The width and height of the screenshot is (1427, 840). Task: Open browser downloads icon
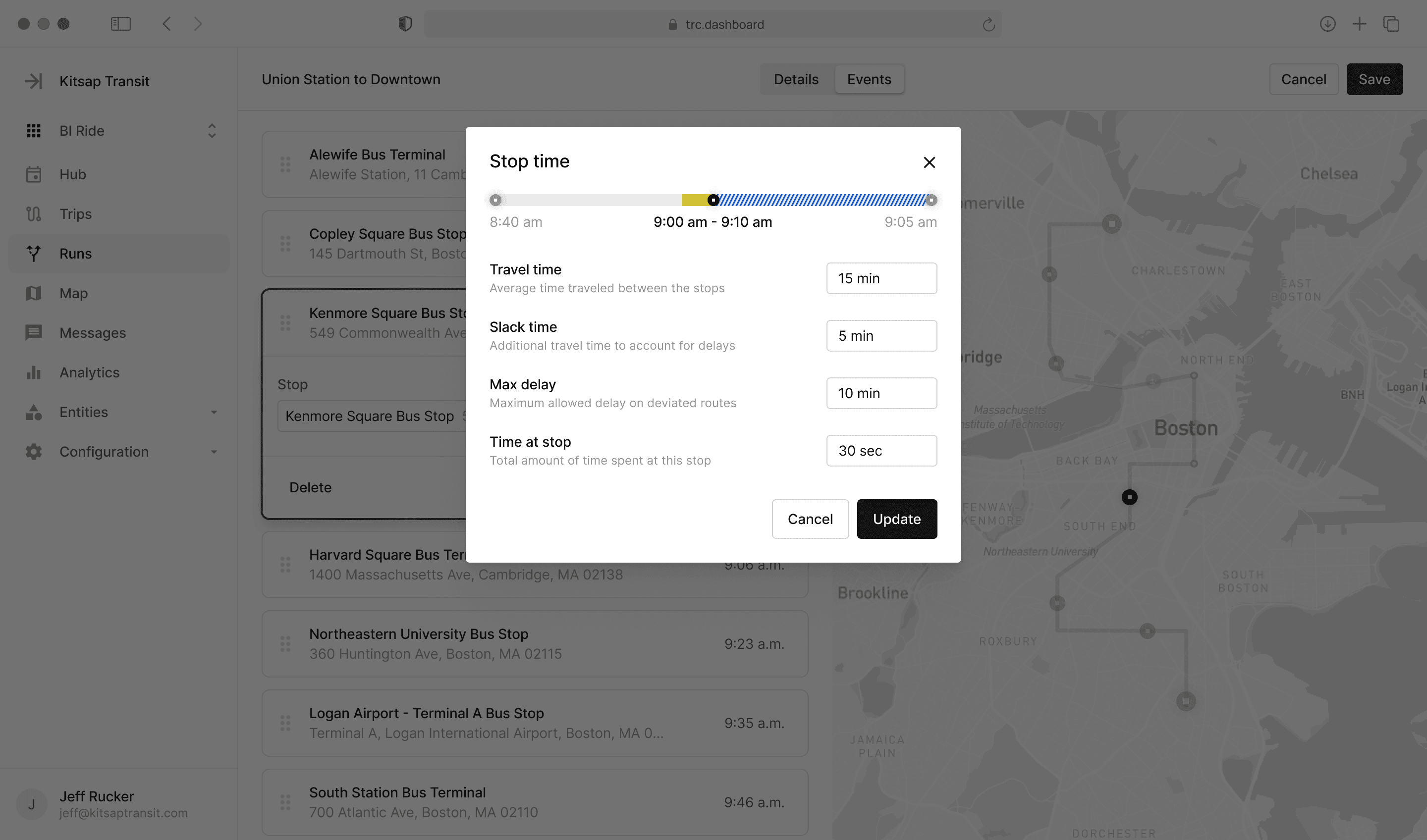coord(1327,24)
